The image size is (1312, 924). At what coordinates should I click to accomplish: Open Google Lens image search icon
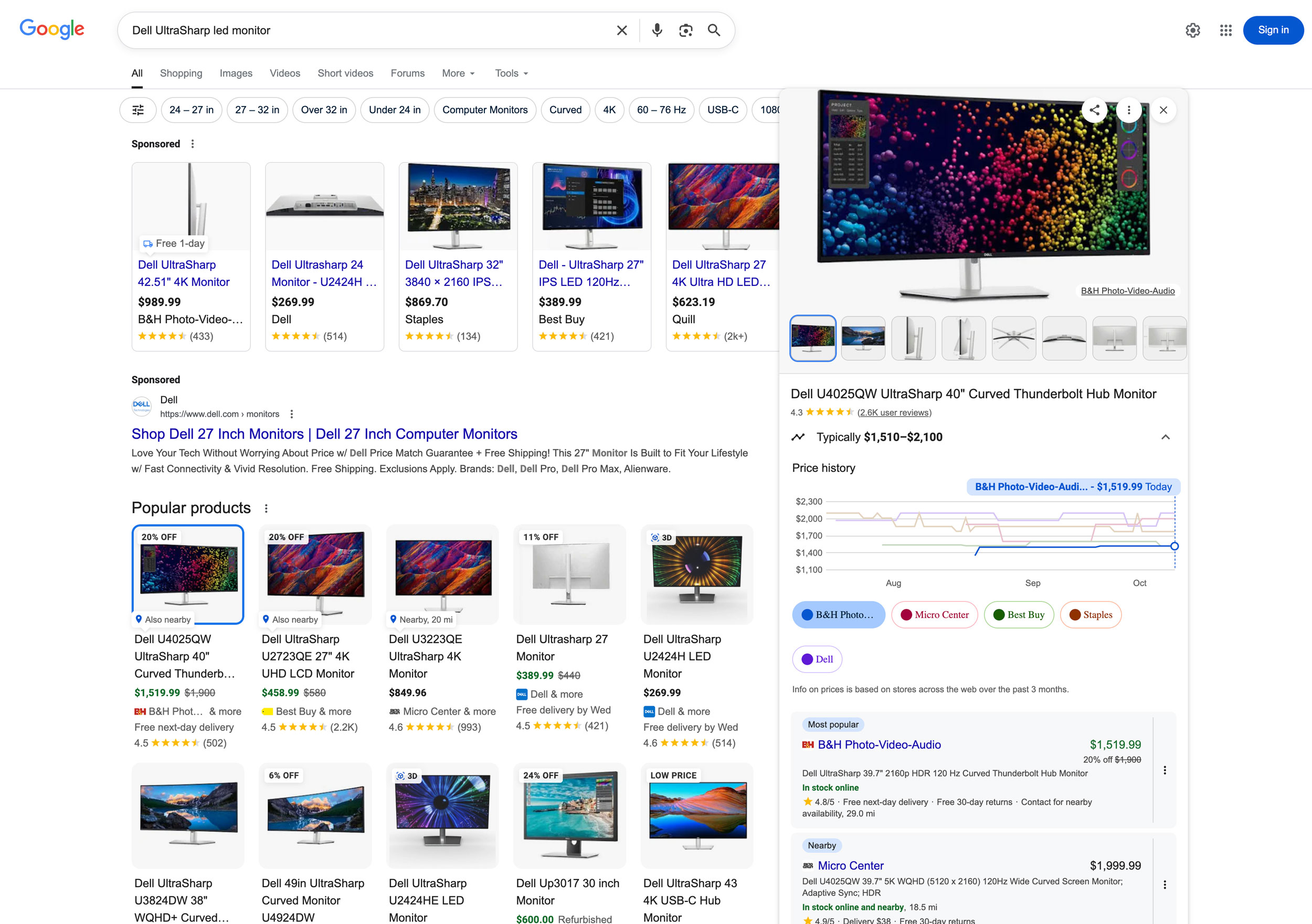[685, 30]
